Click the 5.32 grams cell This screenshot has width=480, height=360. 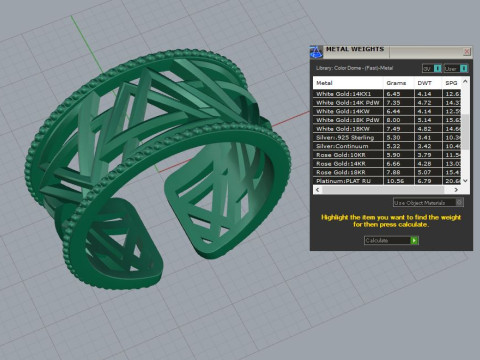point(399,146)
